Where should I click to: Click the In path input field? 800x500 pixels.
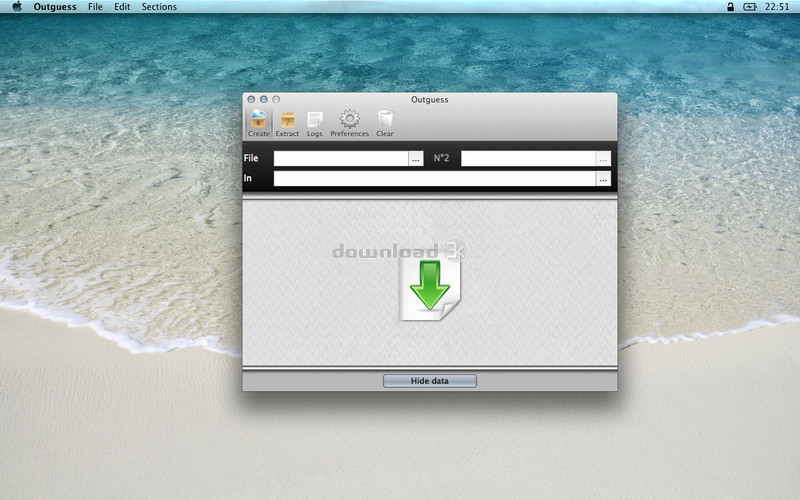(435, 179)
